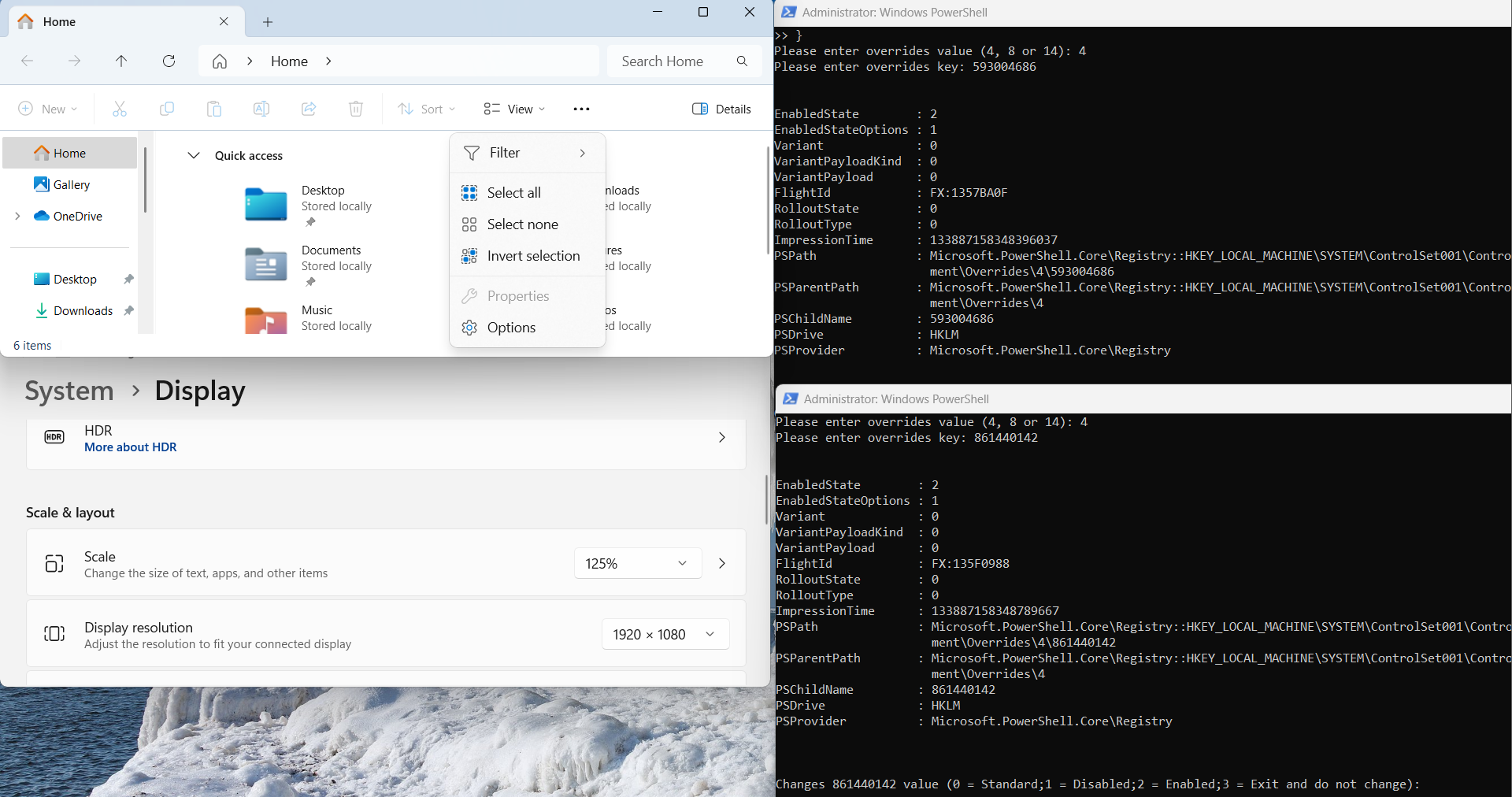
Task: Click Home in the address bar
Action: (x=290, y=61)
